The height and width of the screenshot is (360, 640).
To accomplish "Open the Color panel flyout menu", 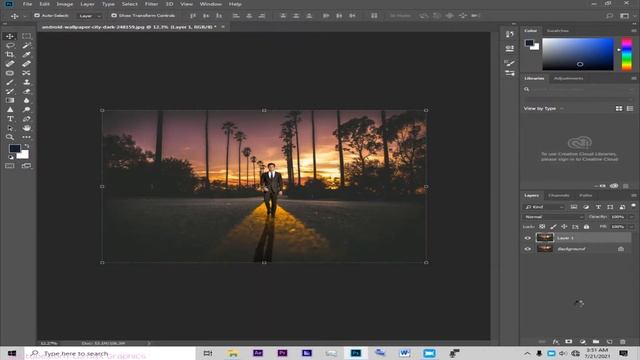I will tap(633, 31).
